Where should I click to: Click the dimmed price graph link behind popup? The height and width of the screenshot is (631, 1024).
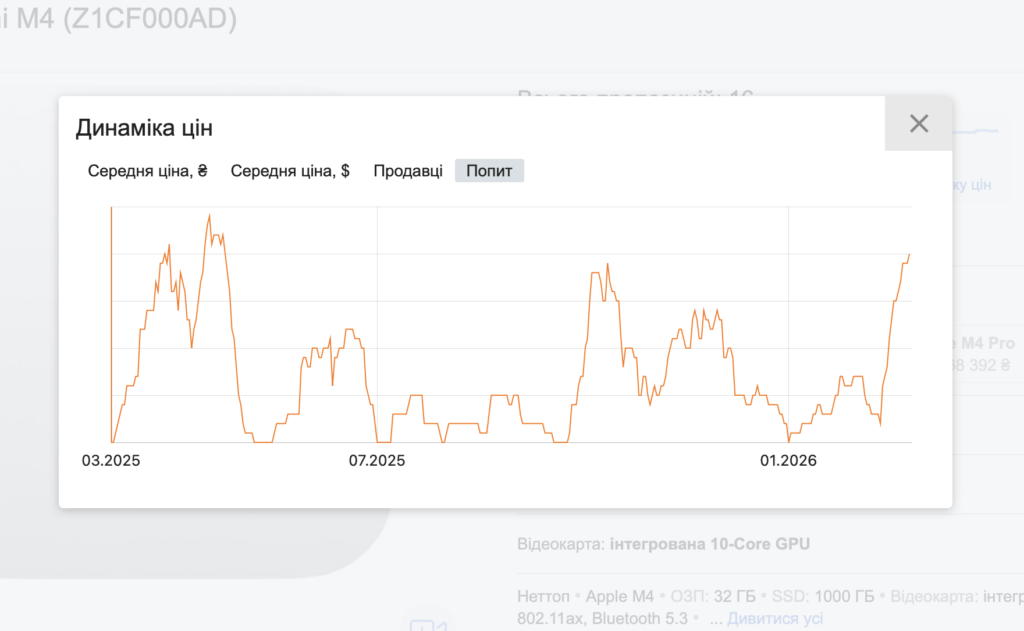[971, 185]
